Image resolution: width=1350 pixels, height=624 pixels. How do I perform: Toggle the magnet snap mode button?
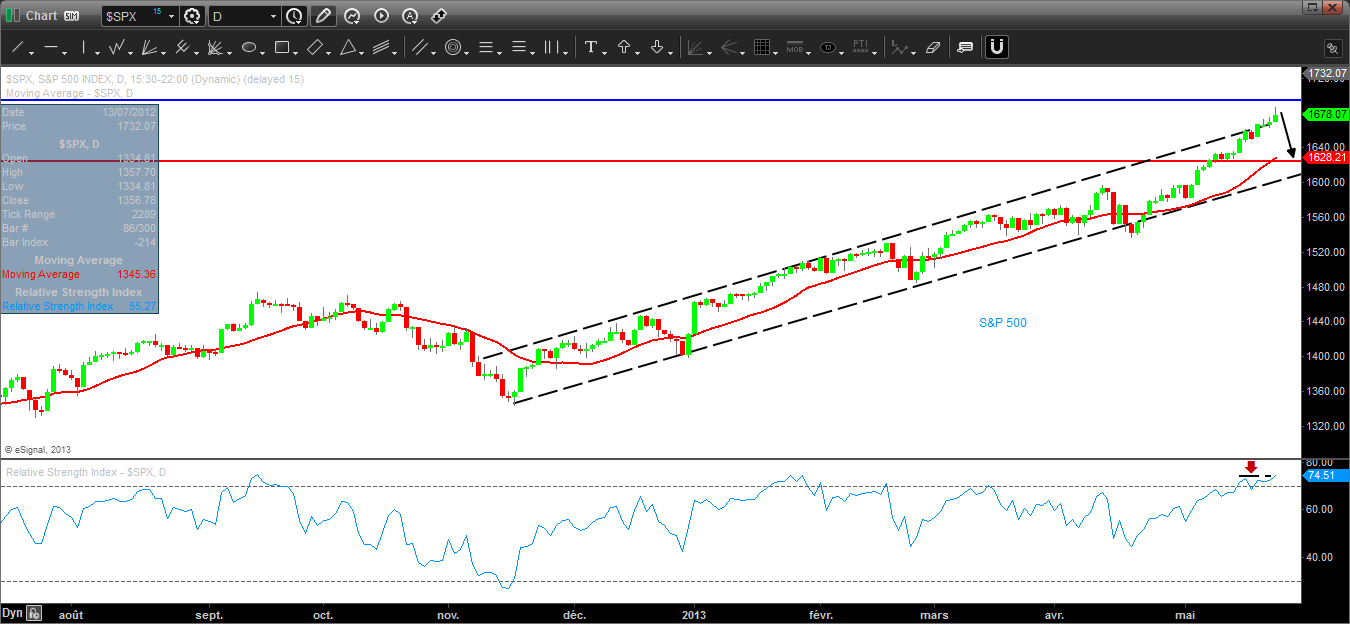click(997, 47)
